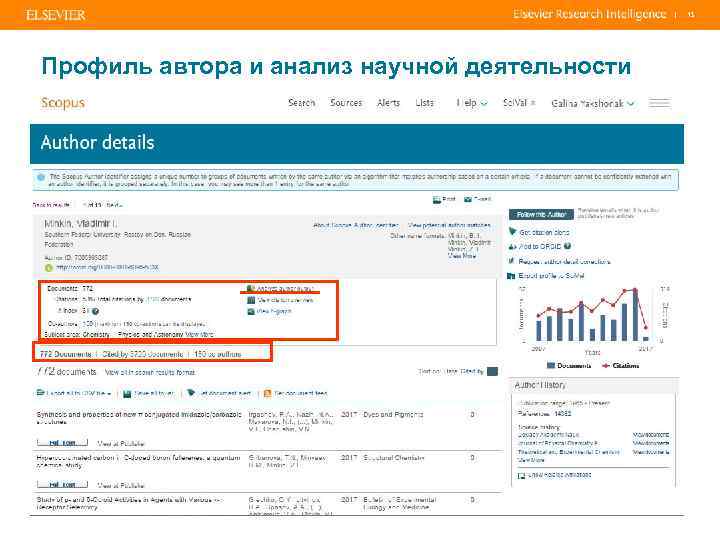Viewport: 720px width, 540px height.
Task: Open View in search results format link
Action: coord(150,372)
